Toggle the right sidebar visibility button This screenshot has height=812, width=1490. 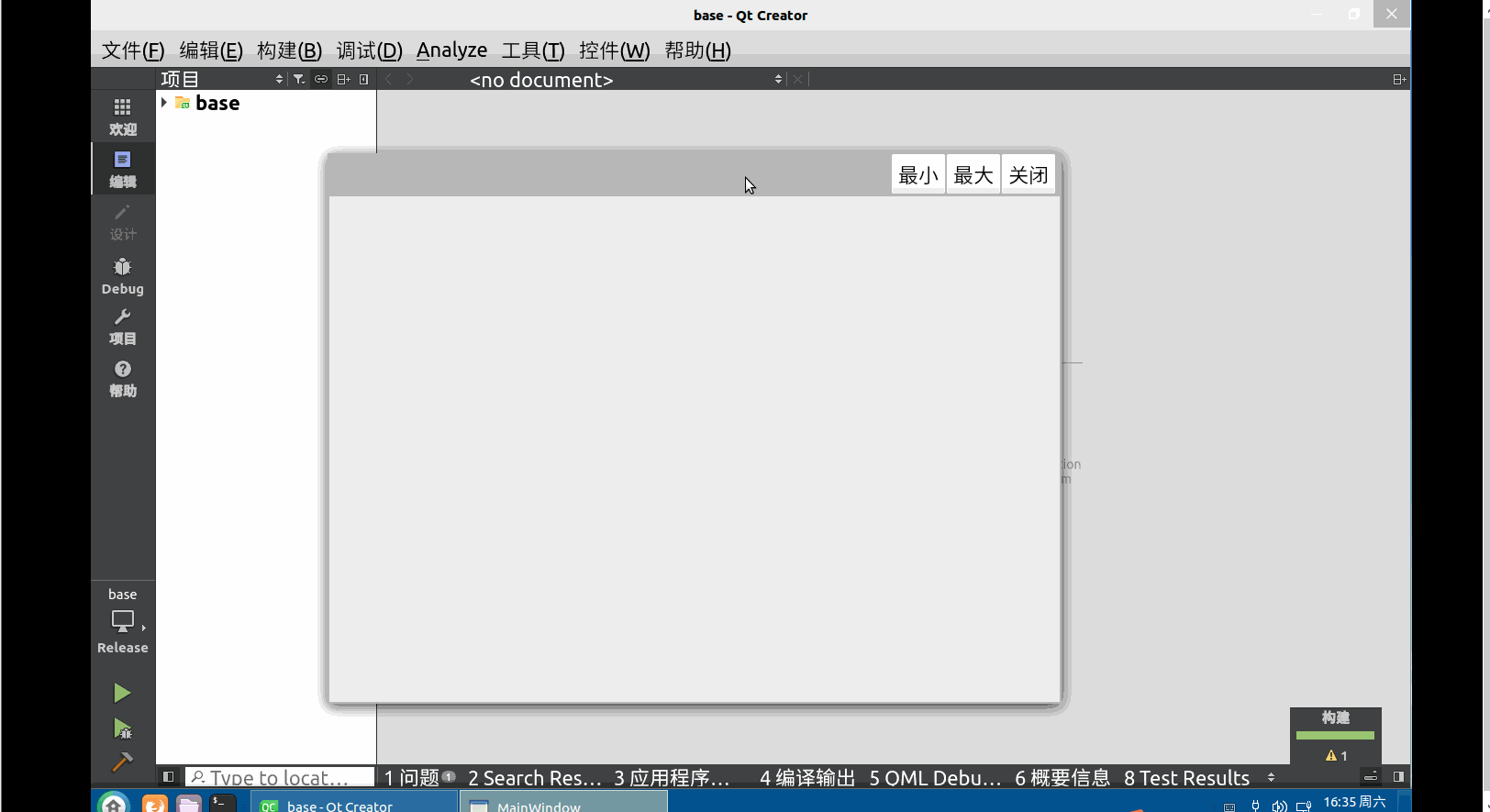[x=1398, y=777]
